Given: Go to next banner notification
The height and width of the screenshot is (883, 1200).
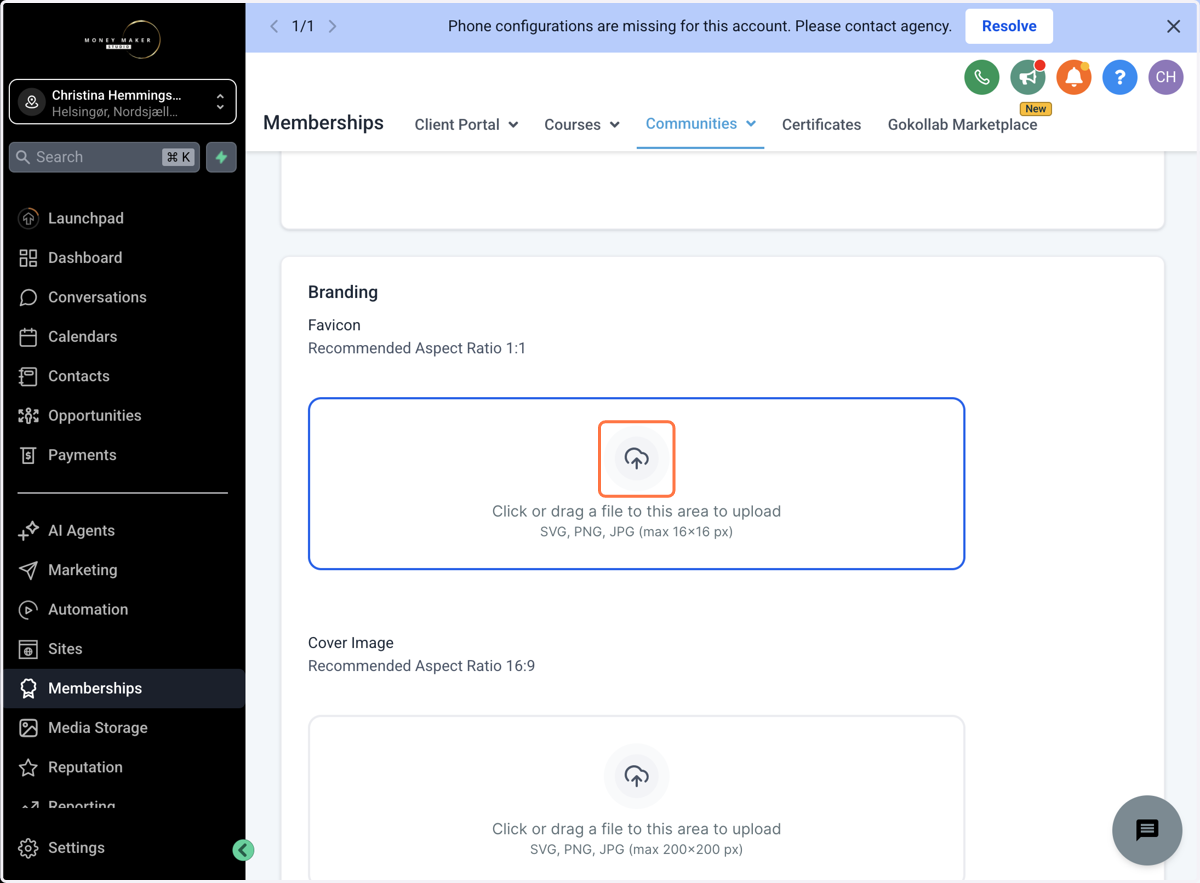Looking at the screenshot, I should point(333,26).
